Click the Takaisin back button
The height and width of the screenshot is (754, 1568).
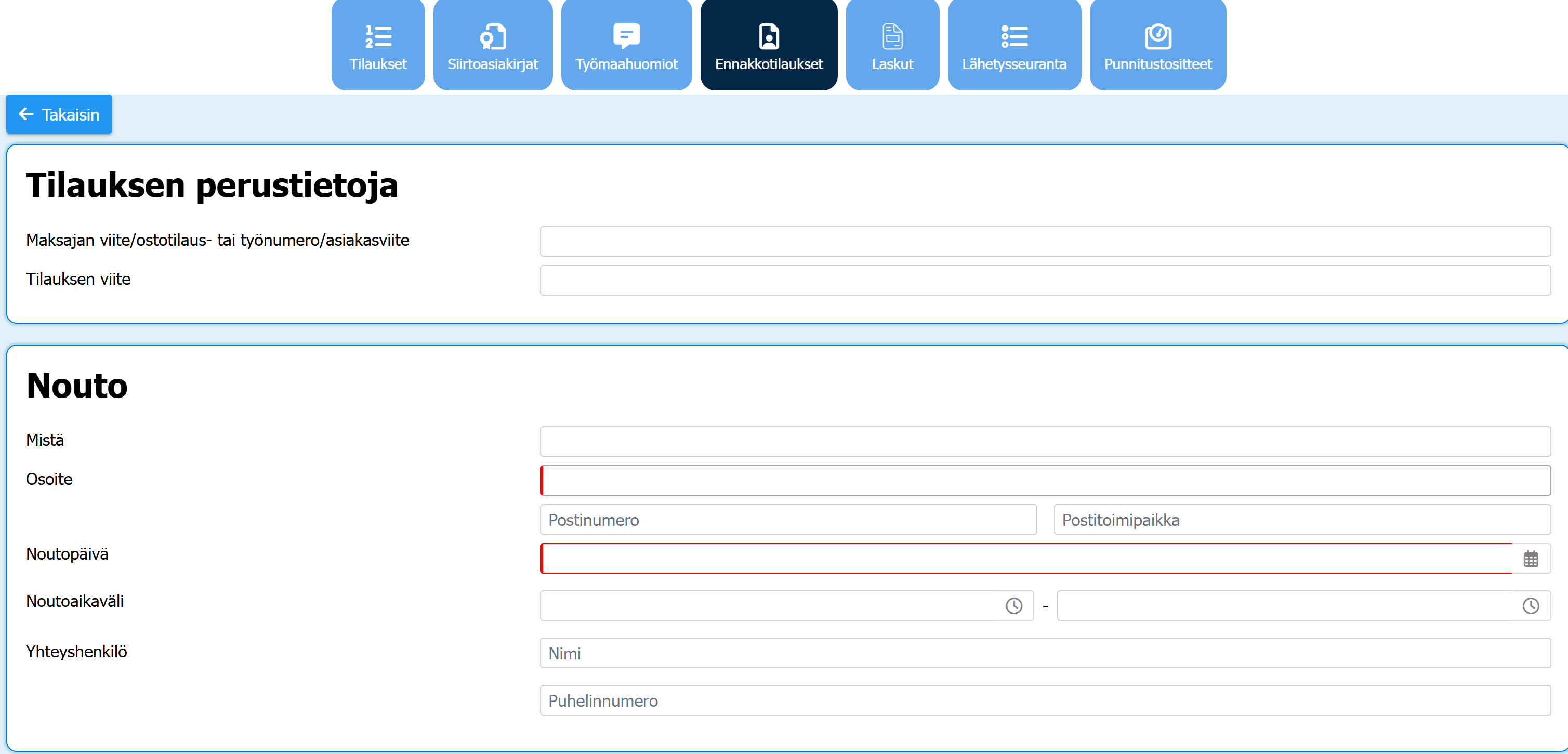coord(59,114)
